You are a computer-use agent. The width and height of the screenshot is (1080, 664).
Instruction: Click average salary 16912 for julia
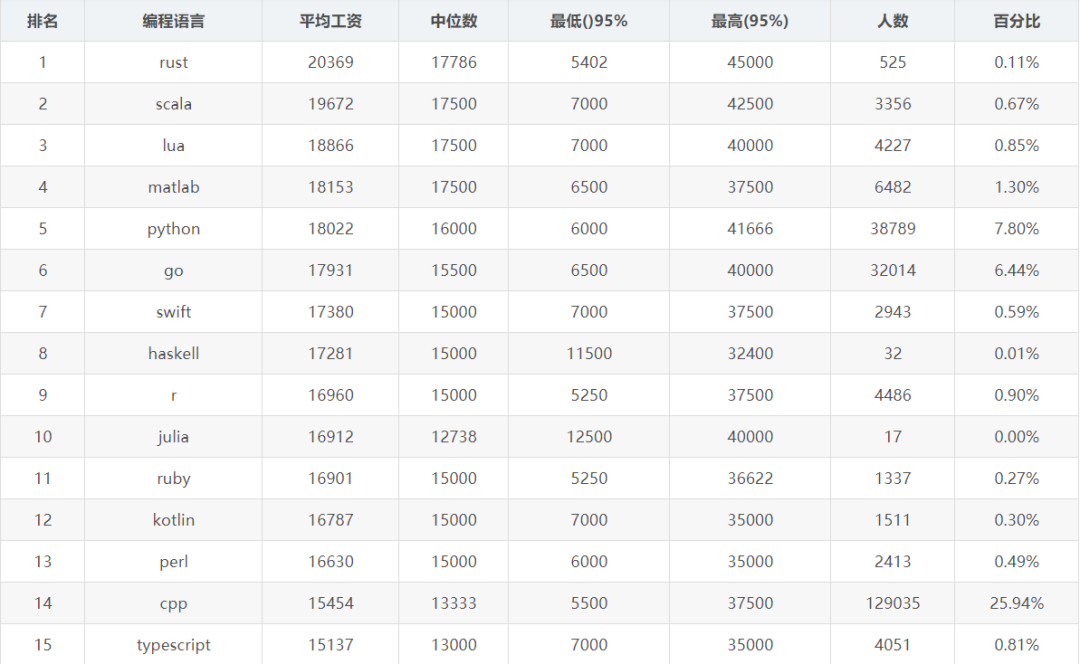(331, 437)
